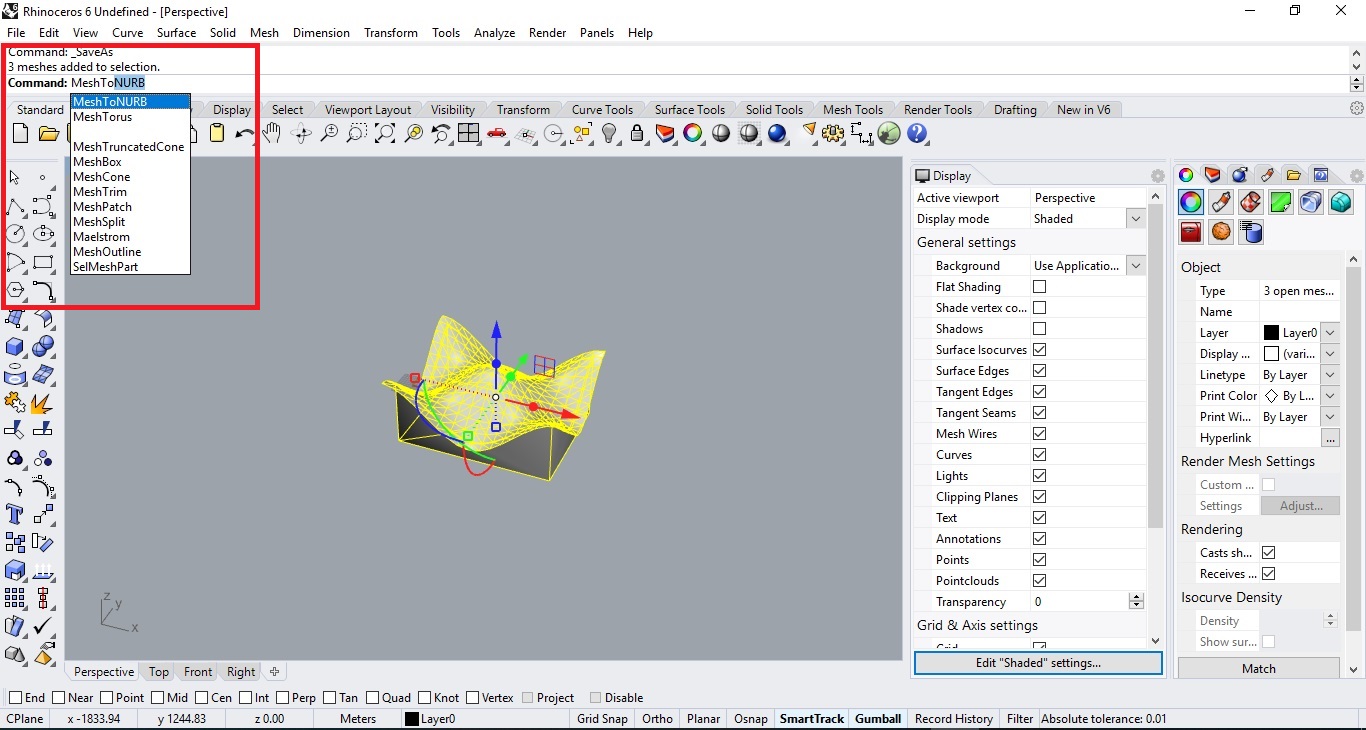Open the Display mode dropdown showing Shaded
1366x730 pixels.
(1135, 218)
